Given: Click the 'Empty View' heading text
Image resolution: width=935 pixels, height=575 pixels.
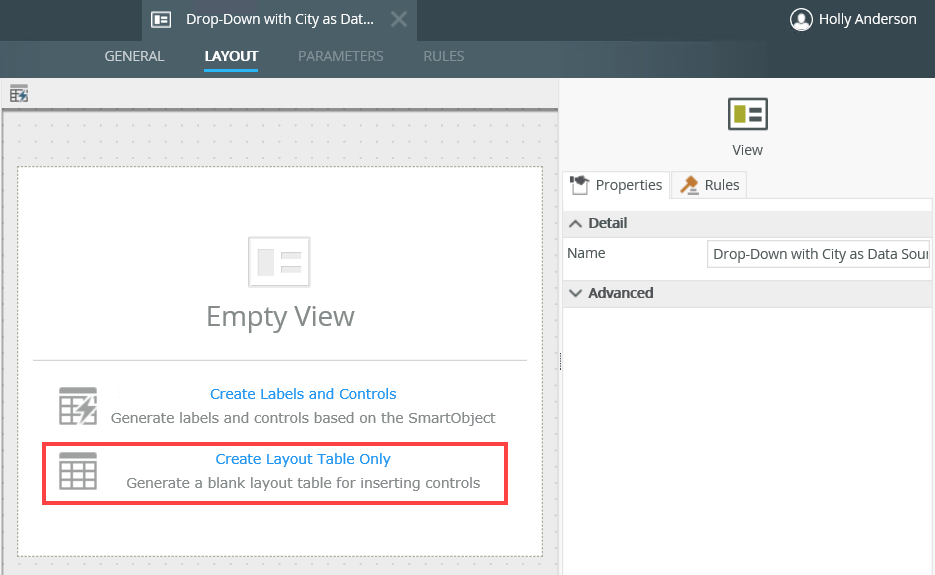Looking at the screenshot, I should click(x=280, y=317).
